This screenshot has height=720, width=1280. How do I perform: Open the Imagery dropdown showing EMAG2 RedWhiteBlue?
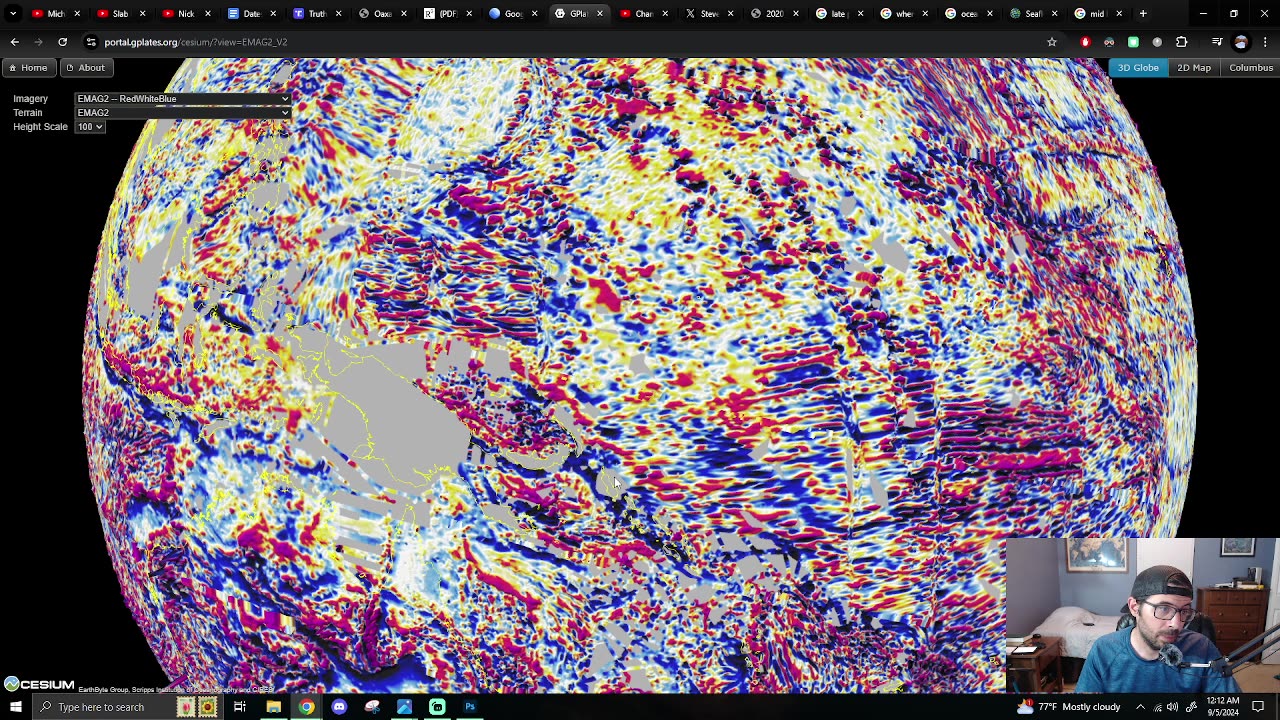pos(183,99)
